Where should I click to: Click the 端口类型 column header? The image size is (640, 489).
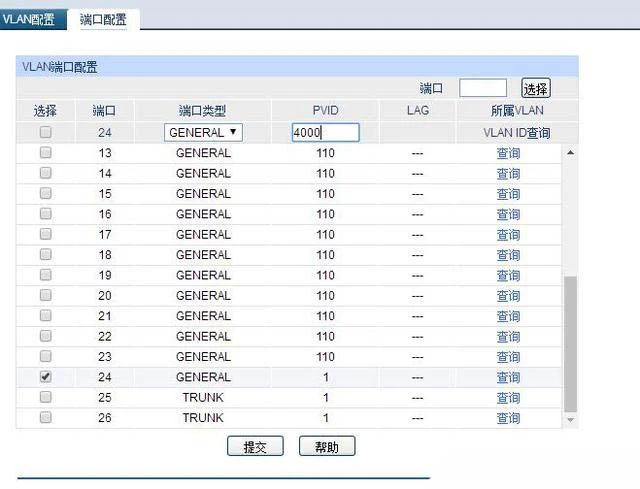point(202,111)
